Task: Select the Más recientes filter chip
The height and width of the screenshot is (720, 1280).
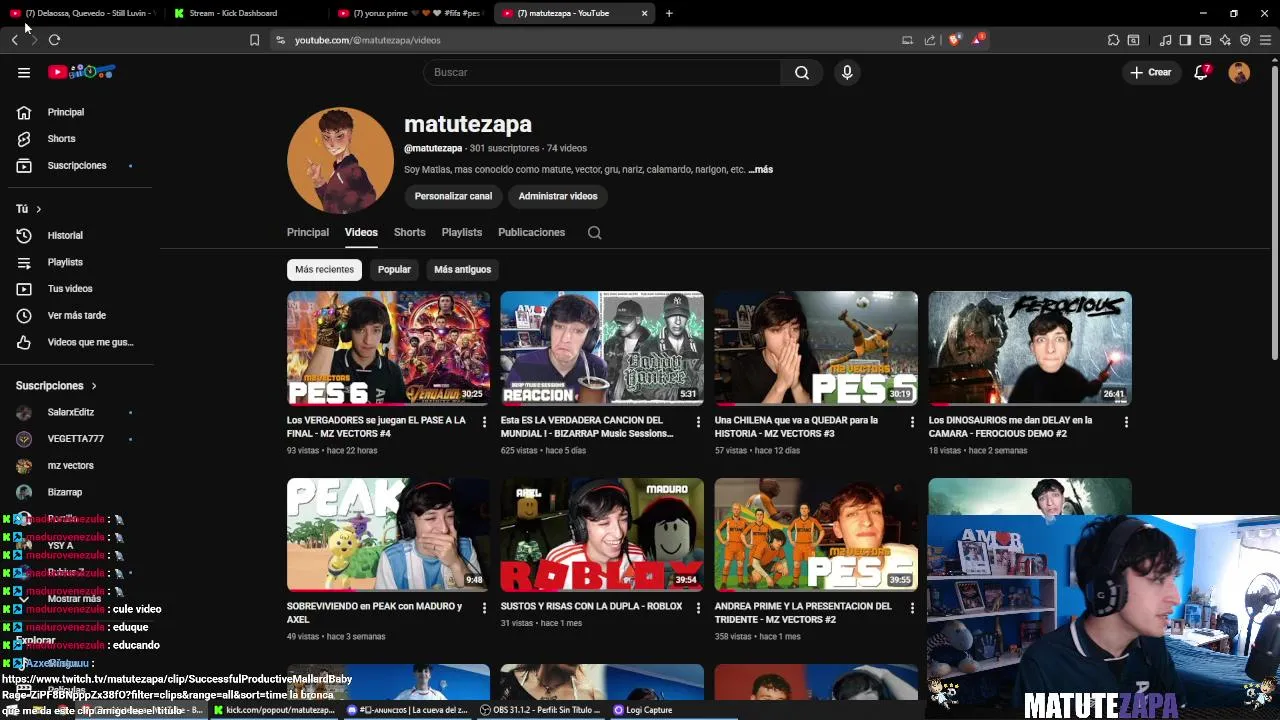Action: 324,269
